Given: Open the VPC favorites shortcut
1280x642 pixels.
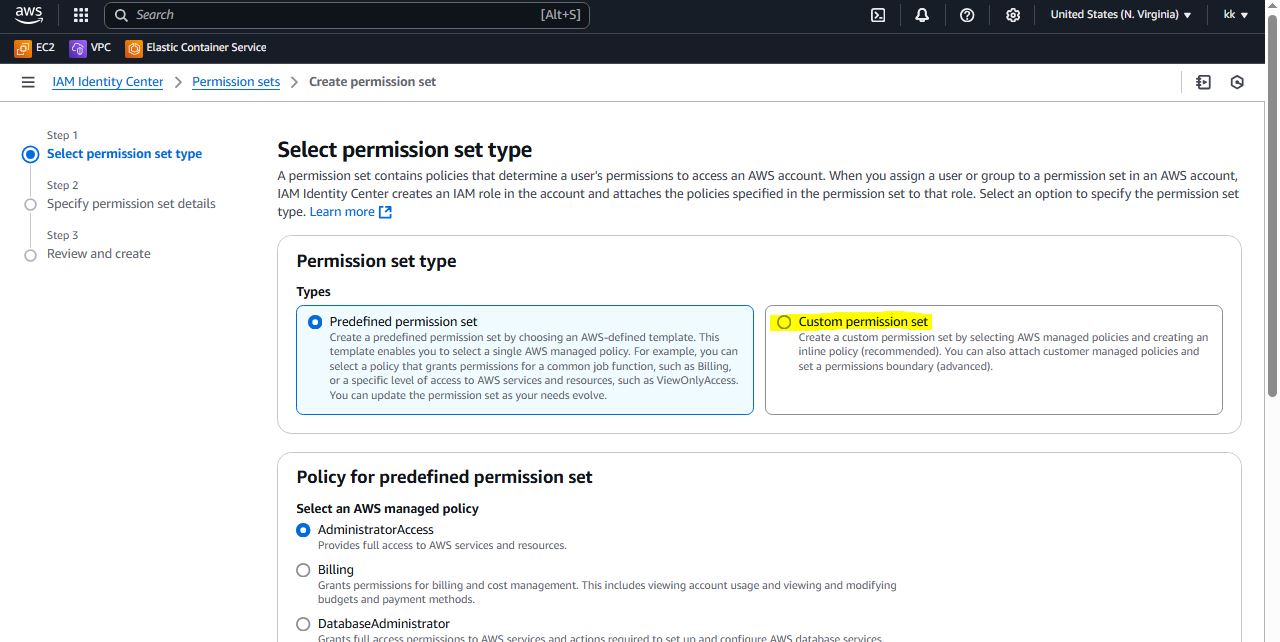Looking at the screenshot, I should pos(90,47).
